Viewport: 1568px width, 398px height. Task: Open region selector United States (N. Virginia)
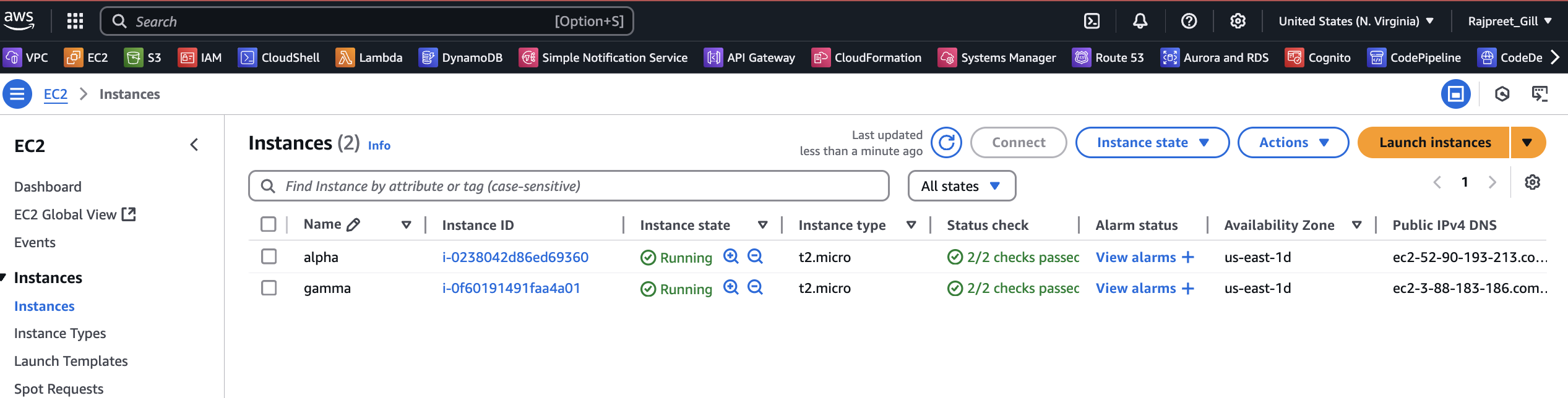click(x=1356, y=21)
